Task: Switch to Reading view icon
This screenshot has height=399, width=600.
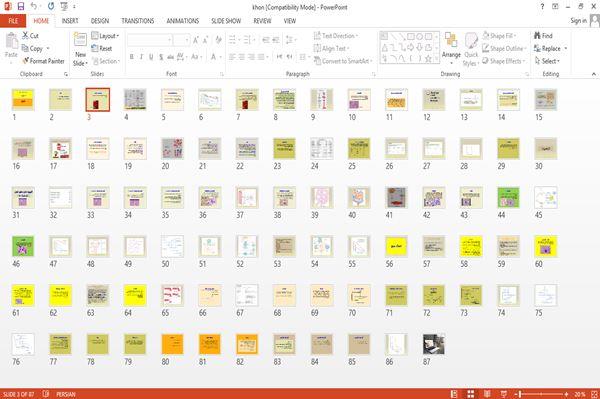Action: click(x=487, y=394)
